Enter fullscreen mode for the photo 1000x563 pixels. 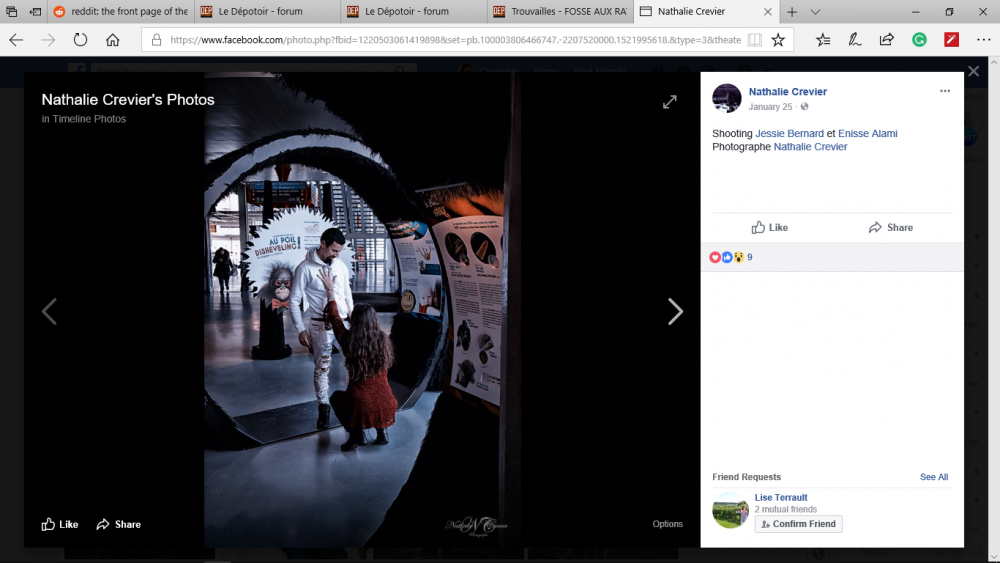(670, 102)
